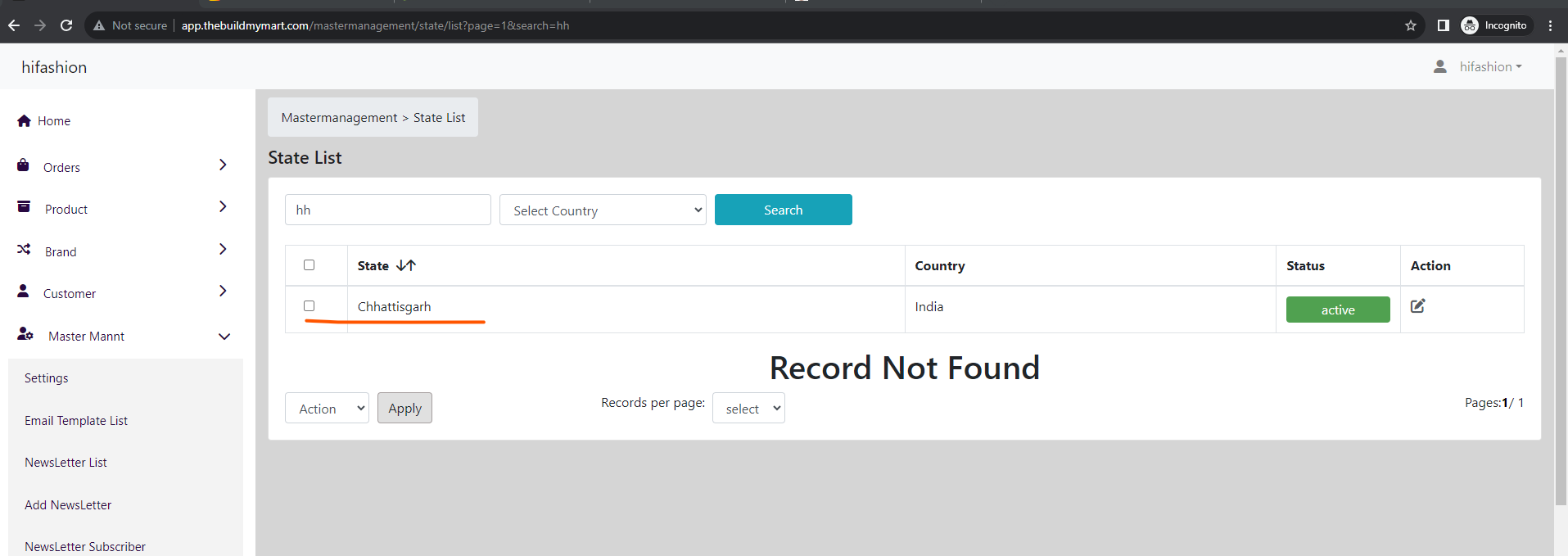Image resolution: width=1568 pixels, height=556 pixels.
Task: Expand the Customer menu chevron
Action: [x=223, y=291]
